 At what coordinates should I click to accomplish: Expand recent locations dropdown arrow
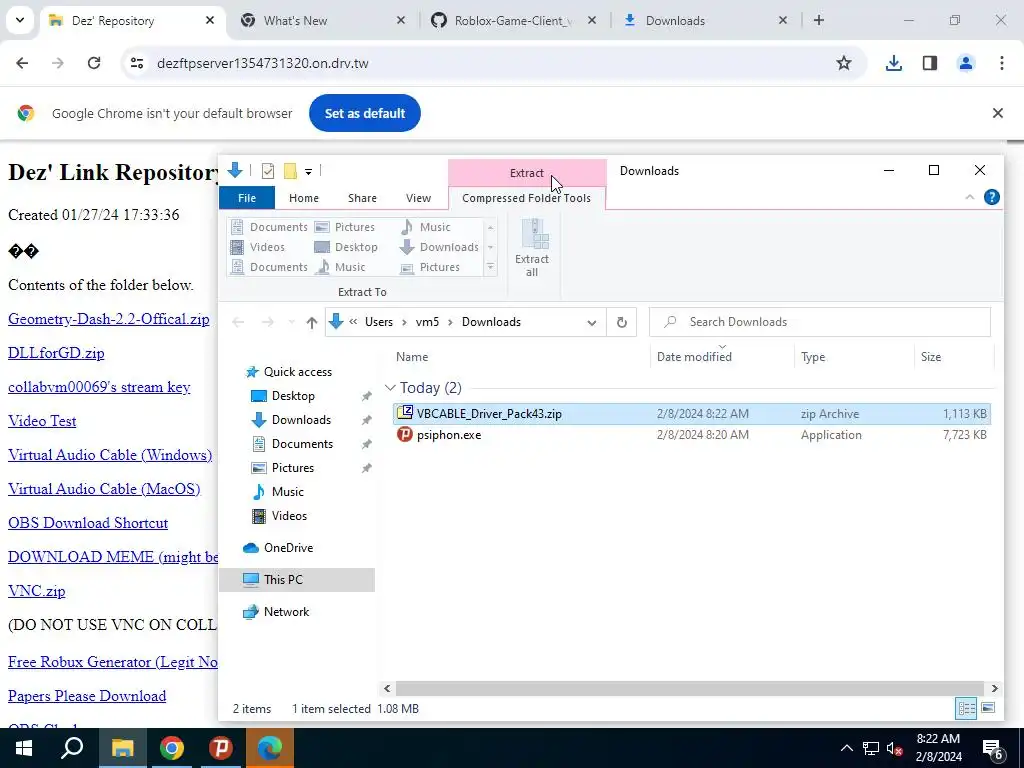(x=291, y=322)
